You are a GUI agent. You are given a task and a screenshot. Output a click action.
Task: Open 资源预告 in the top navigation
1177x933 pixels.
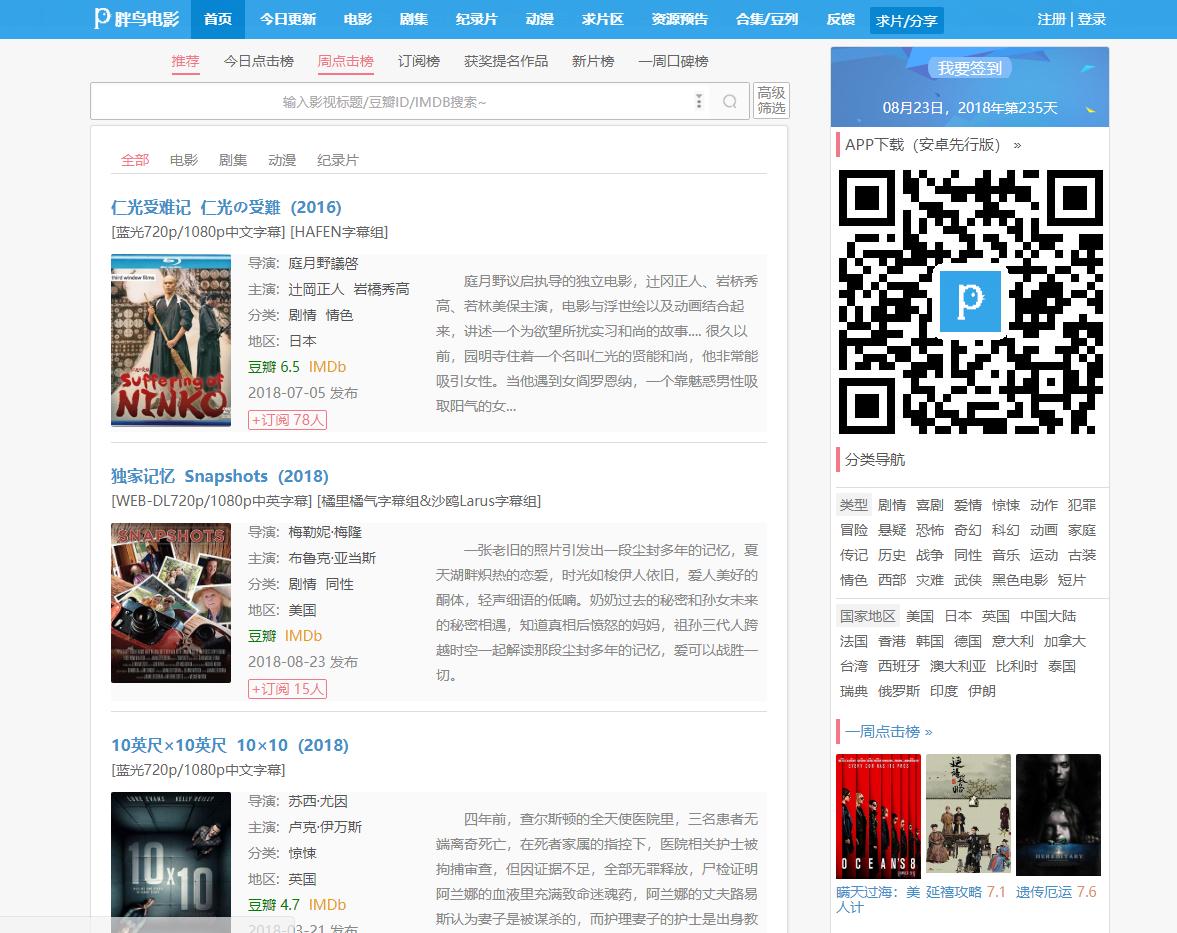pyautogui.click(x=679, y=19)
